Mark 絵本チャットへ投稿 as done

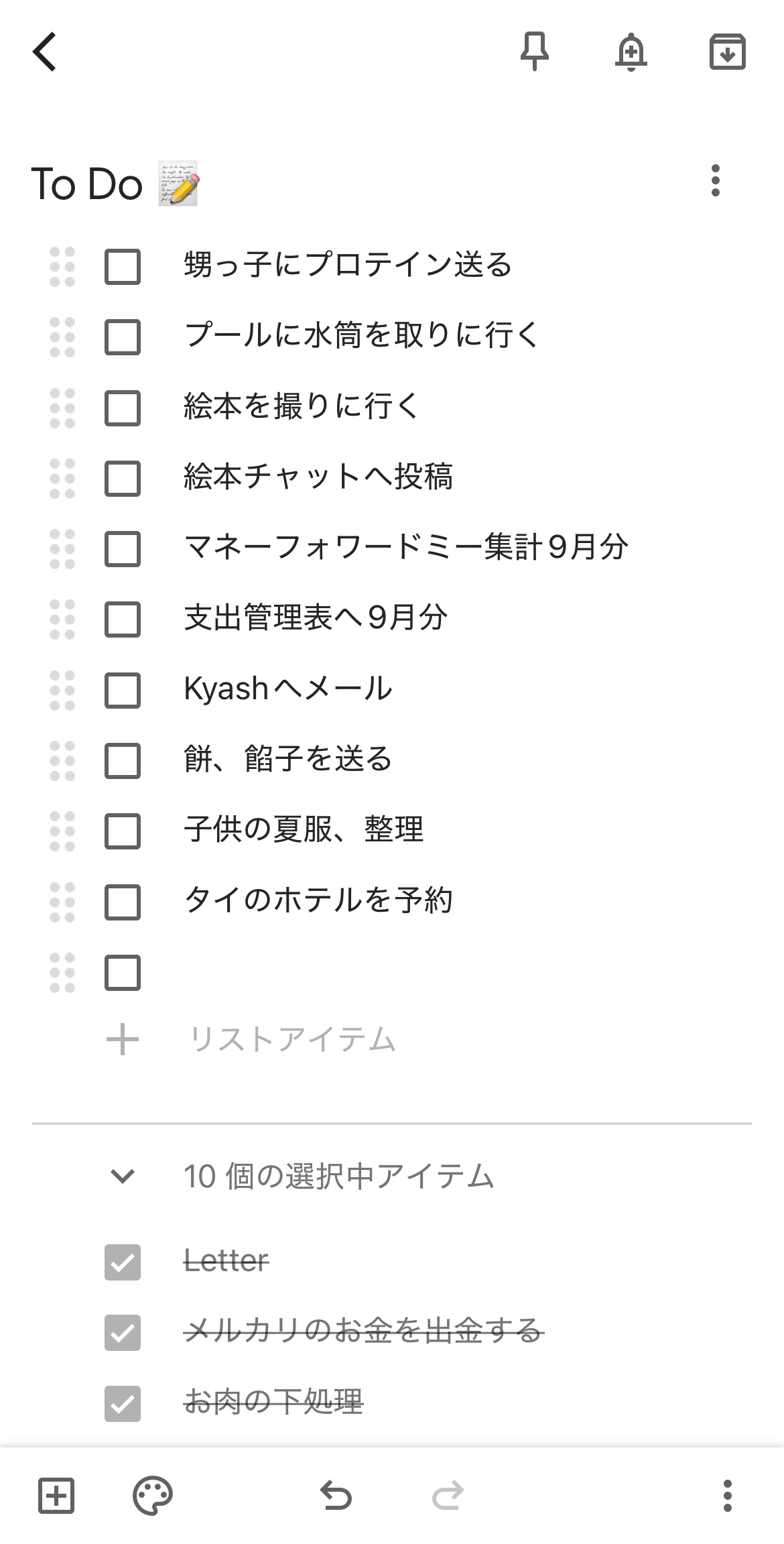[123, 479]
